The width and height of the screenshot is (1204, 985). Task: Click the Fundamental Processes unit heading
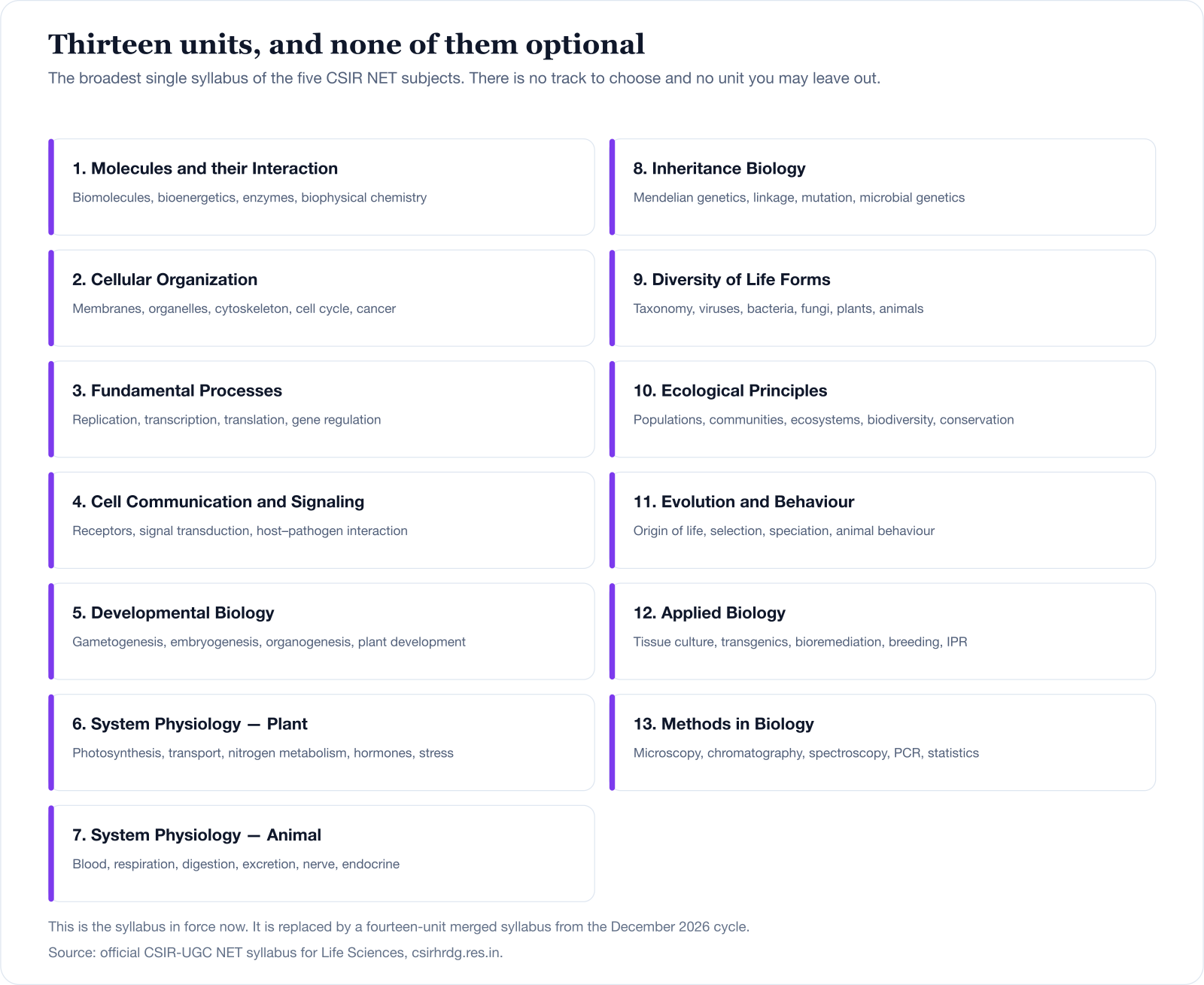pyautogui.click(x=177, y=391)
